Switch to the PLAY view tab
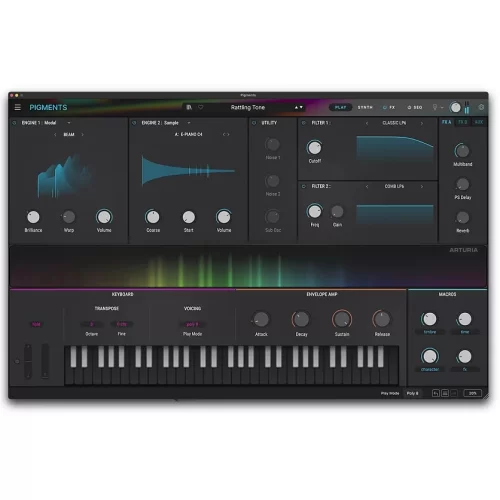 pyautogui.click(x=340, y=107)
